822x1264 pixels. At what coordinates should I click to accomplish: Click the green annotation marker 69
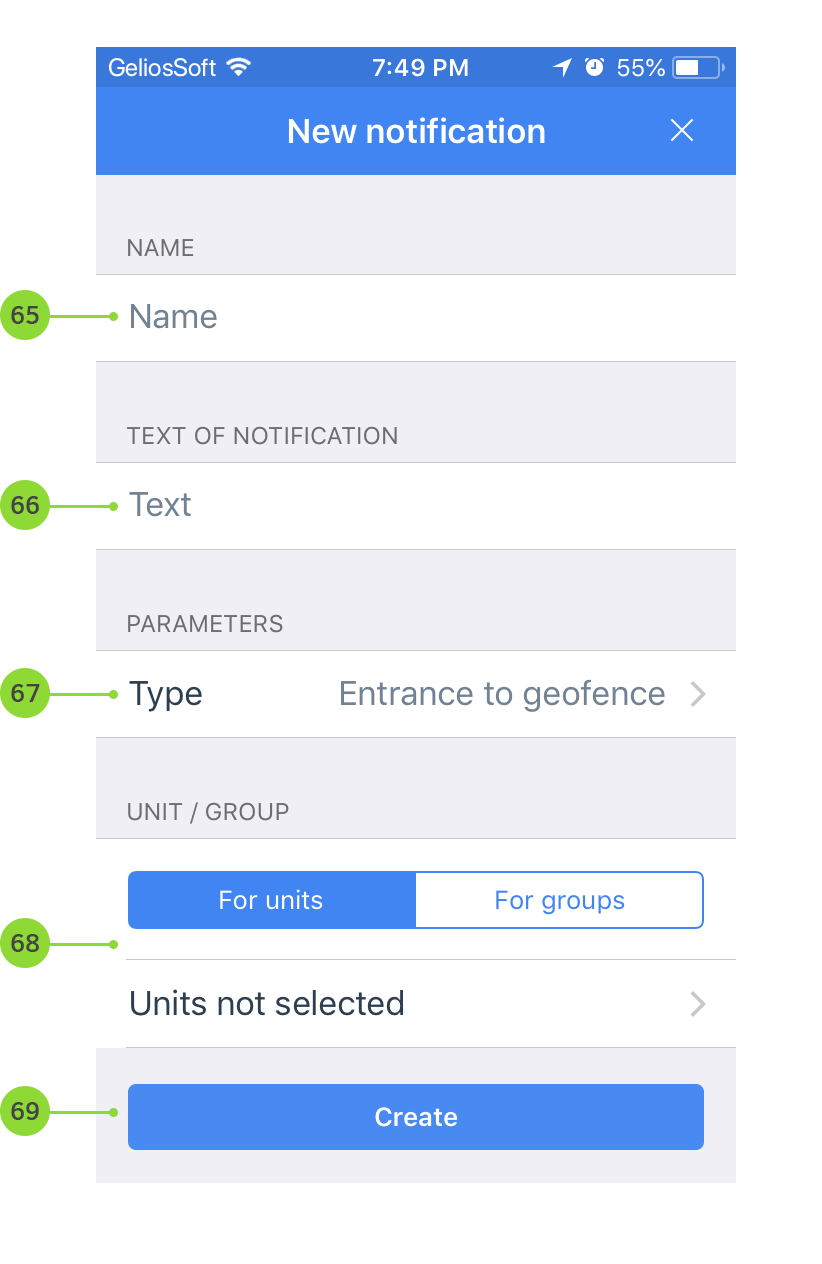pyautogui.click(x=25, y=1112)
